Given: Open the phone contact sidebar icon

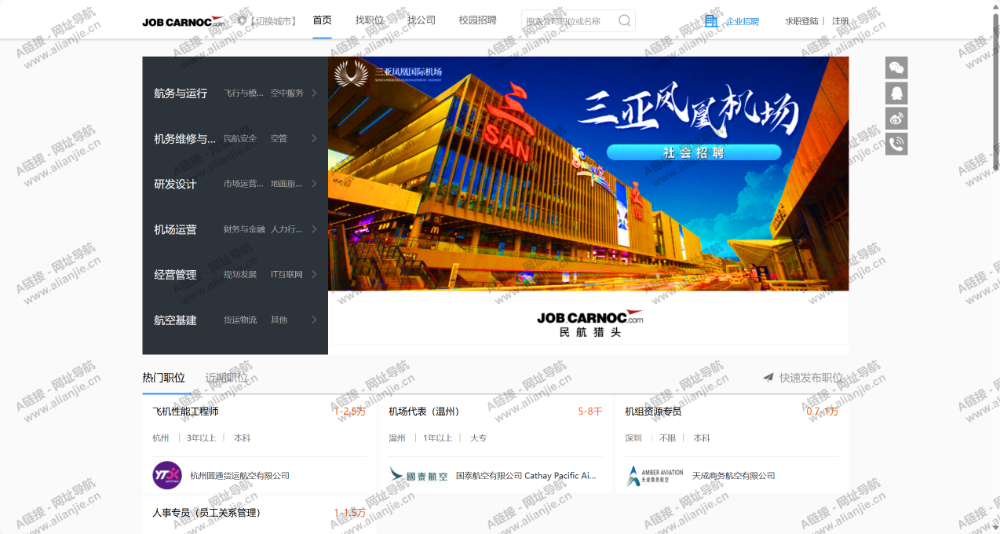Looking at the screenshot, I should click(x=896, y=144).
